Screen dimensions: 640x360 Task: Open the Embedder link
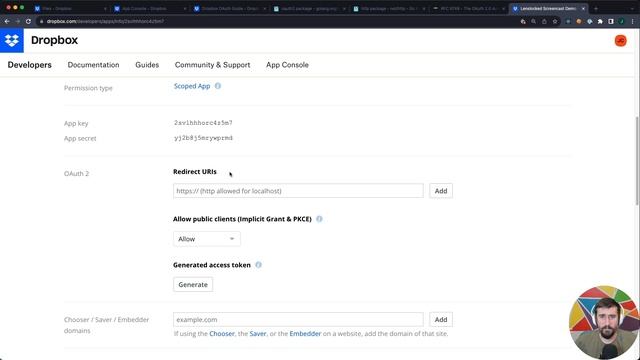coord(305,333)
